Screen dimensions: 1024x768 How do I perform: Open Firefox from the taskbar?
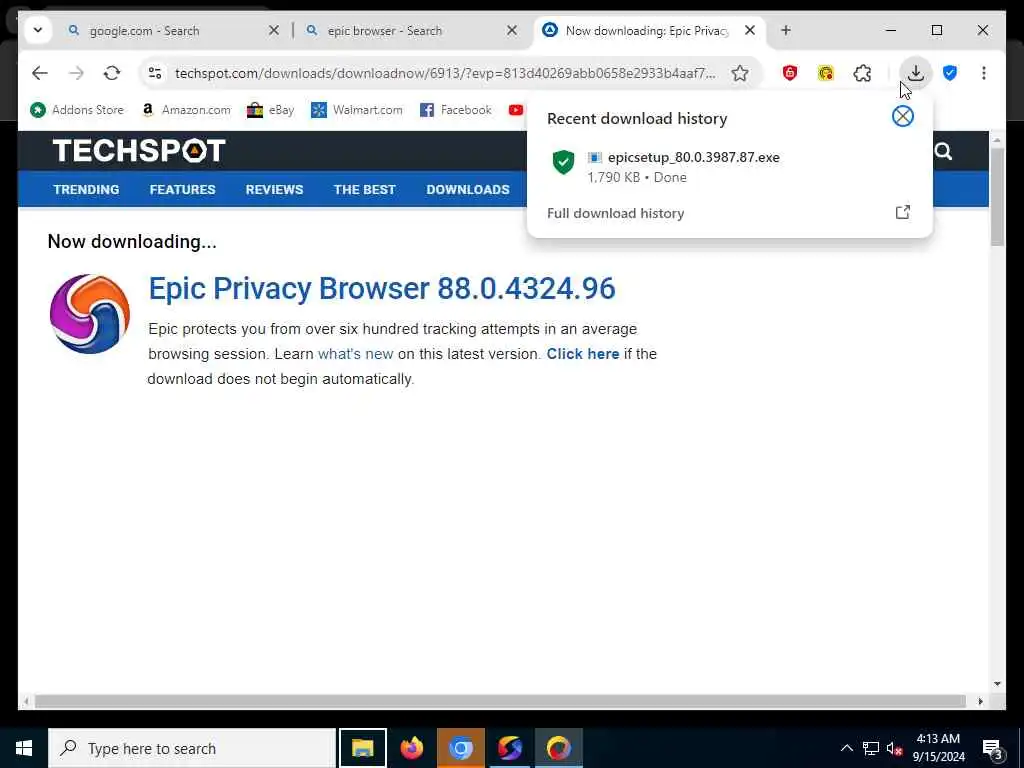pyautogui.click(x=411, y=748)
